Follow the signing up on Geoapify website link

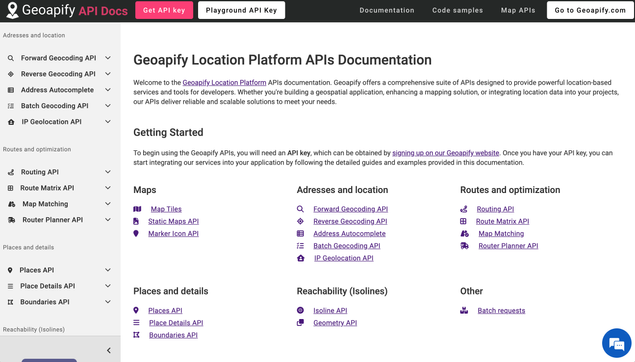point(445,153)
